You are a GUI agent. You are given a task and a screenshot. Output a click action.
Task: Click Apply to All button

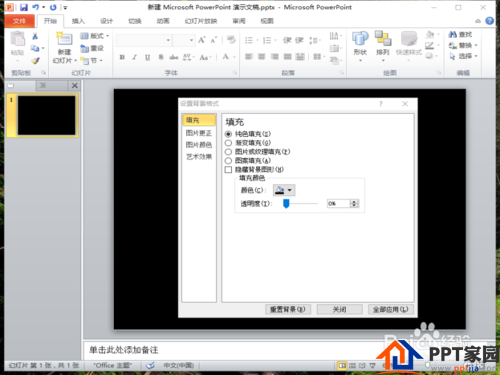390,309
